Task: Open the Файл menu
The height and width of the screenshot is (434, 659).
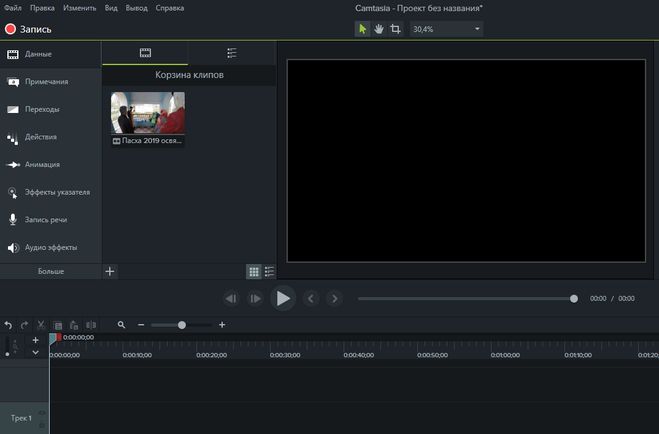Action: [x=13, y=8]
